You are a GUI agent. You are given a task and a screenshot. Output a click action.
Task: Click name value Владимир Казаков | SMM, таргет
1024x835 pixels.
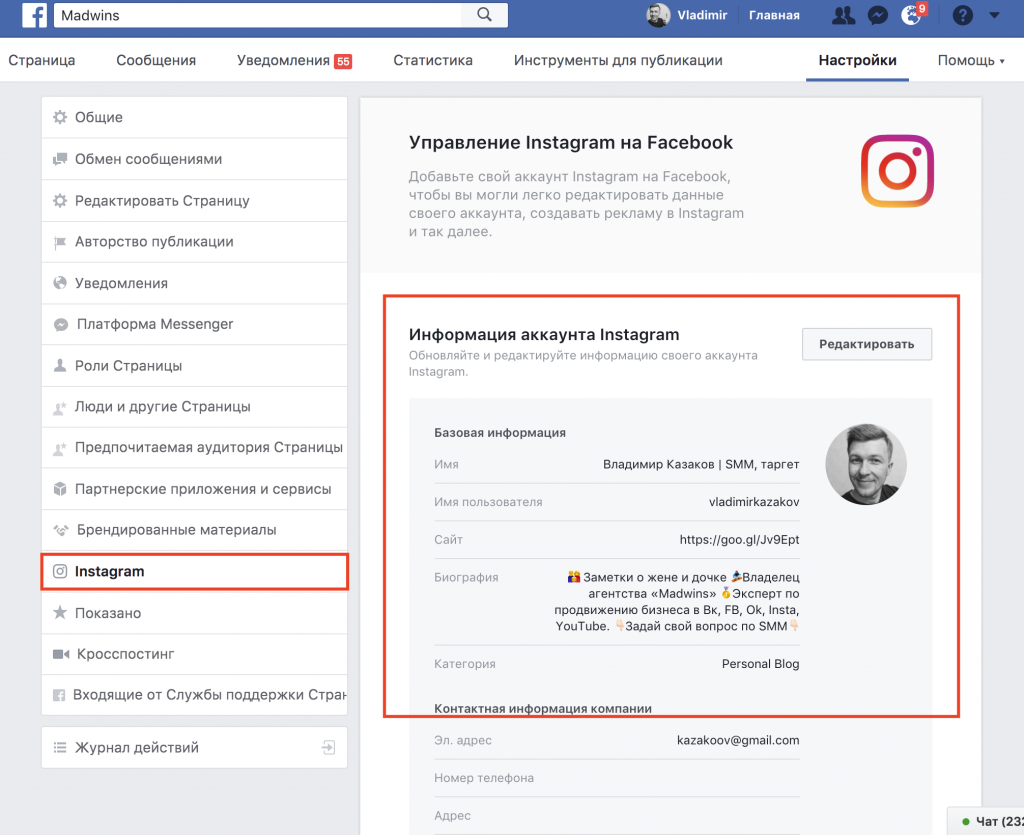coord(701,465)
